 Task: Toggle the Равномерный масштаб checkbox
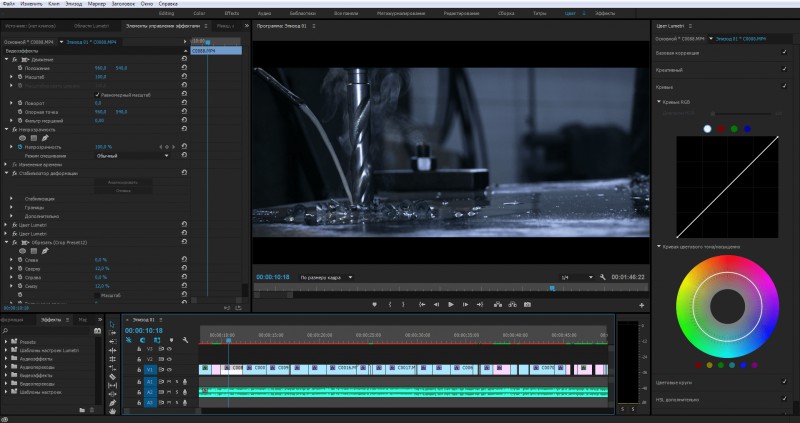point(98,93)
